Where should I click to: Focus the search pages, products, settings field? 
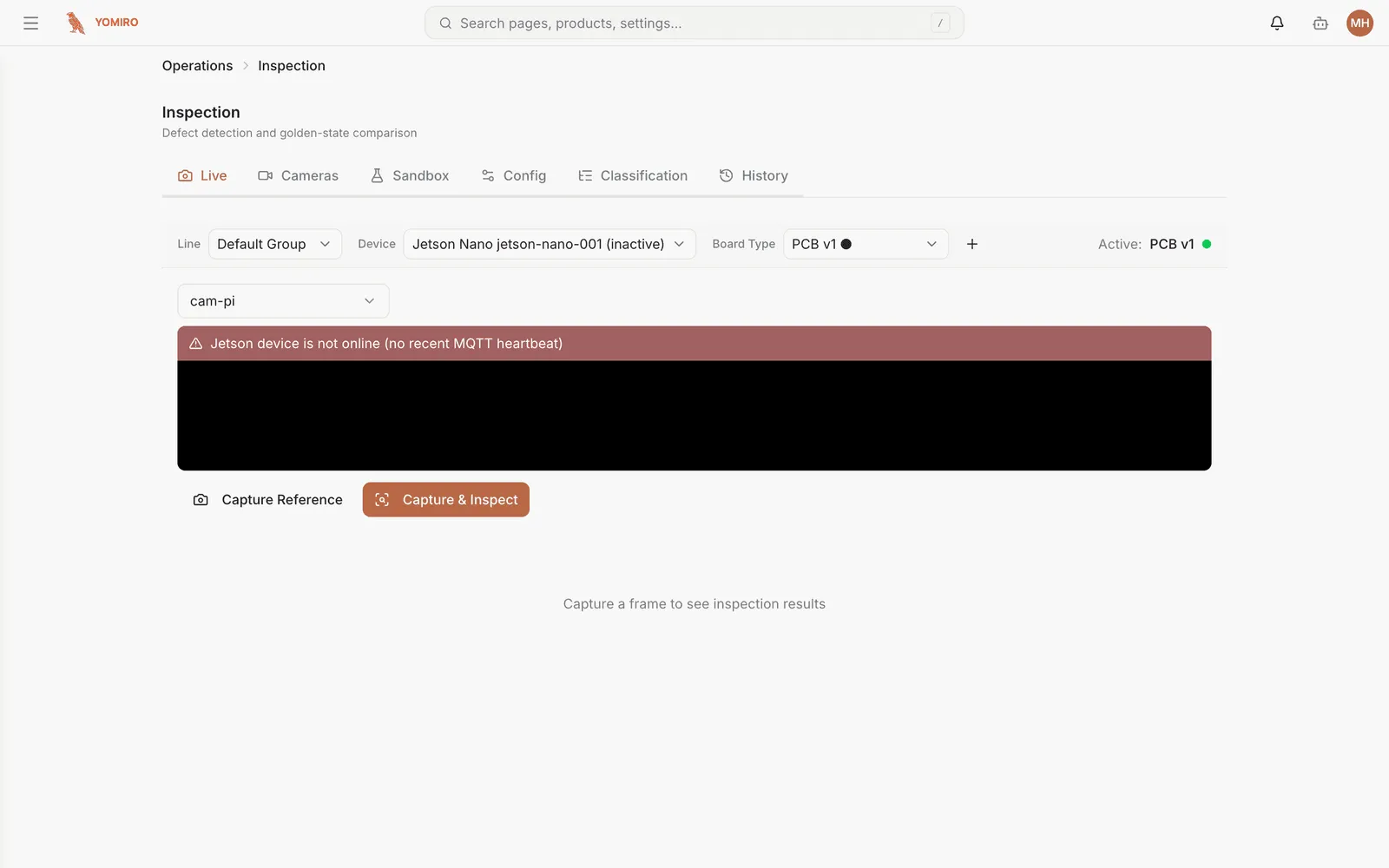click(x=694, y=23)
